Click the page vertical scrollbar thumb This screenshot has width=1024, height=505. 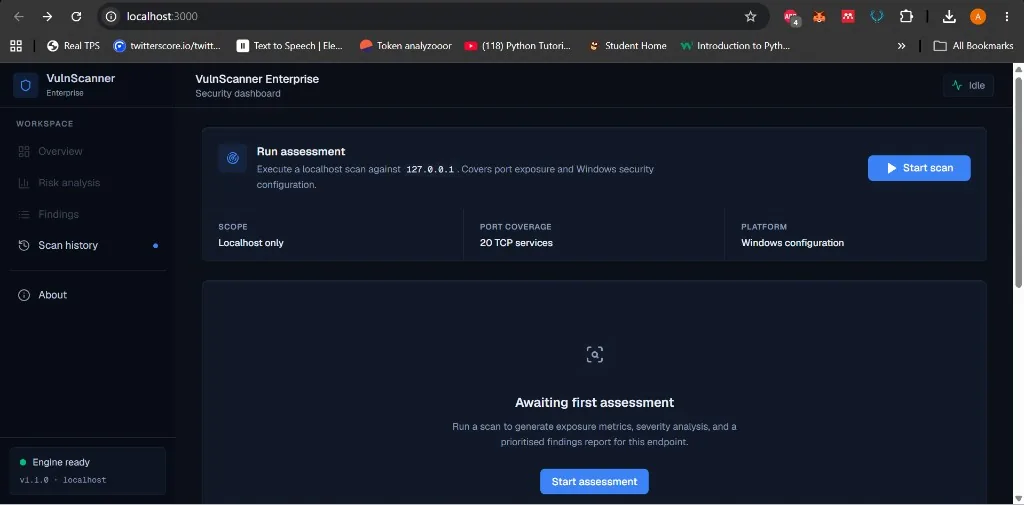pos(1018,182)
